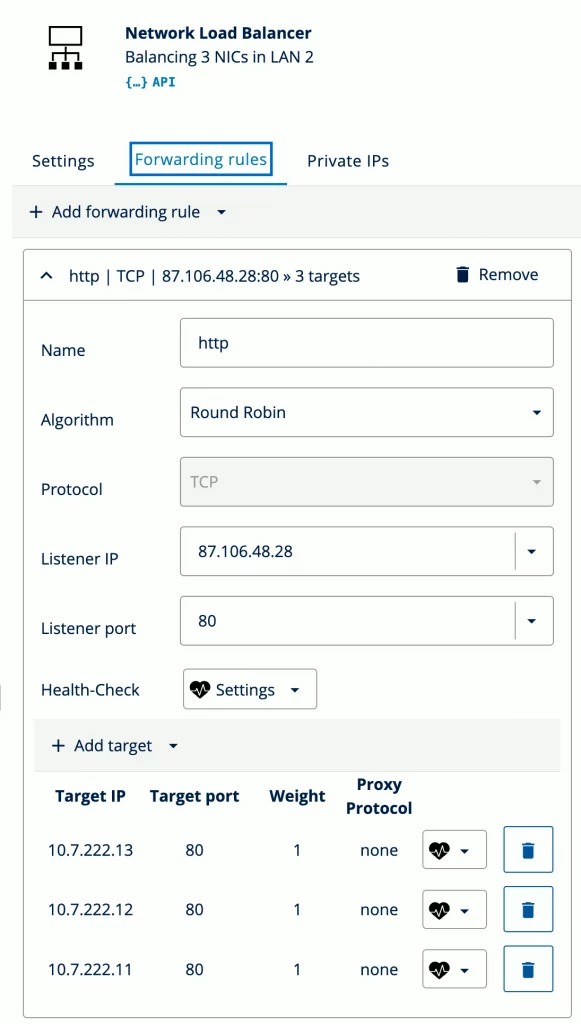Expand the Algorithm dropdown showing Round Robin

(x=534, y=412)
